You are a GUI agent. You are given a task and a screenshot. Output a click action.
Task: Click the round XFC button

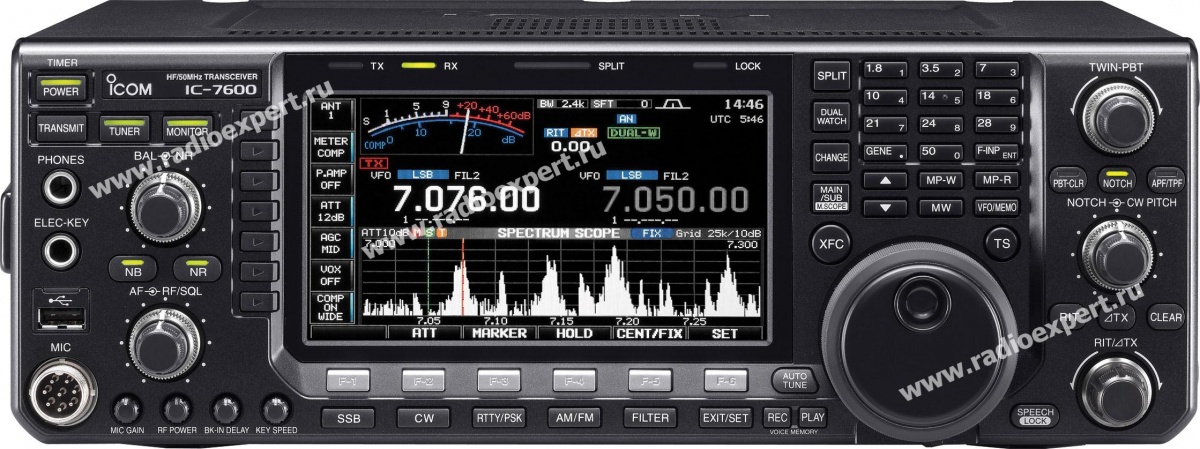coord(832,244)
